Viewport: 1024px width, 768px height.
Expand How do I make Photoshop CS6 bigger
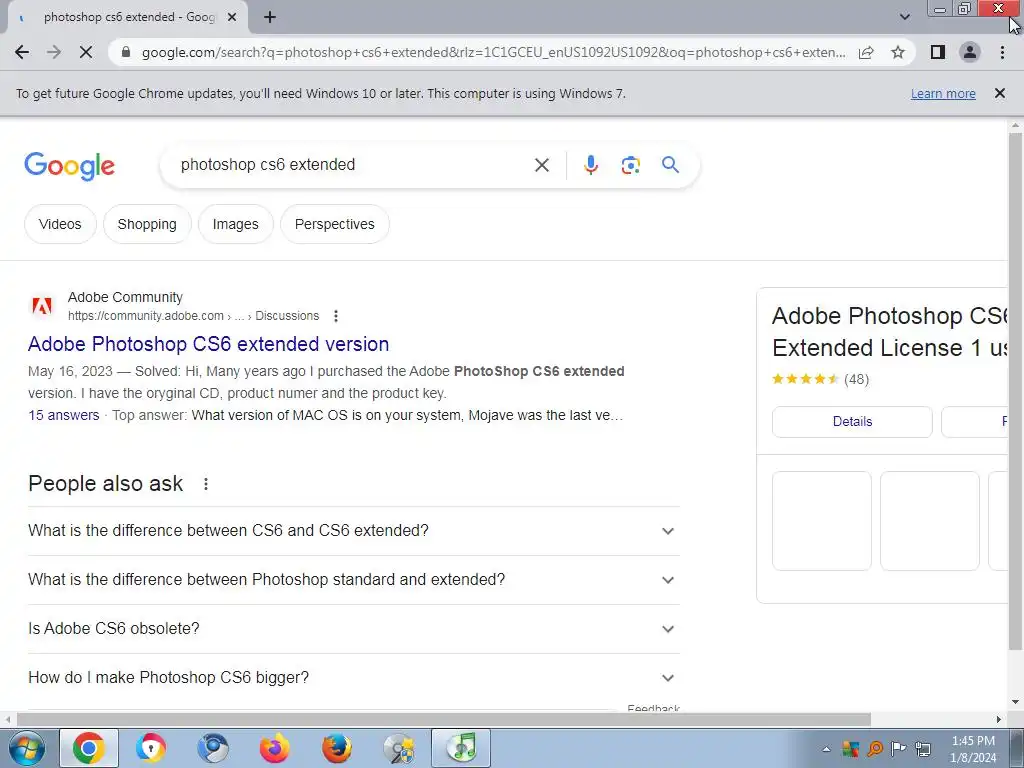coord(353,678)
